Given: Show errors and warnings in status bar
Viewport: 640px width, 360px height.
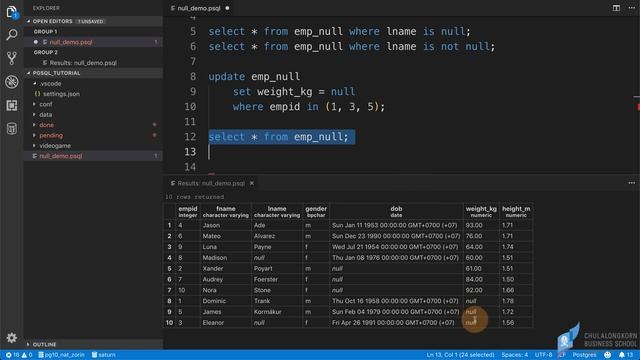Looking at the screenshot, I should point(19,355).
